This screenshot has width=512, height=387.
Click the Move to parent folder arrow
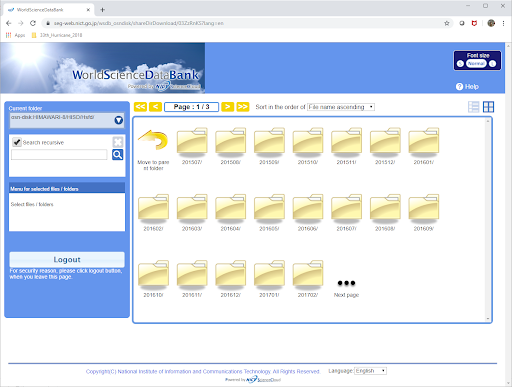153,140
